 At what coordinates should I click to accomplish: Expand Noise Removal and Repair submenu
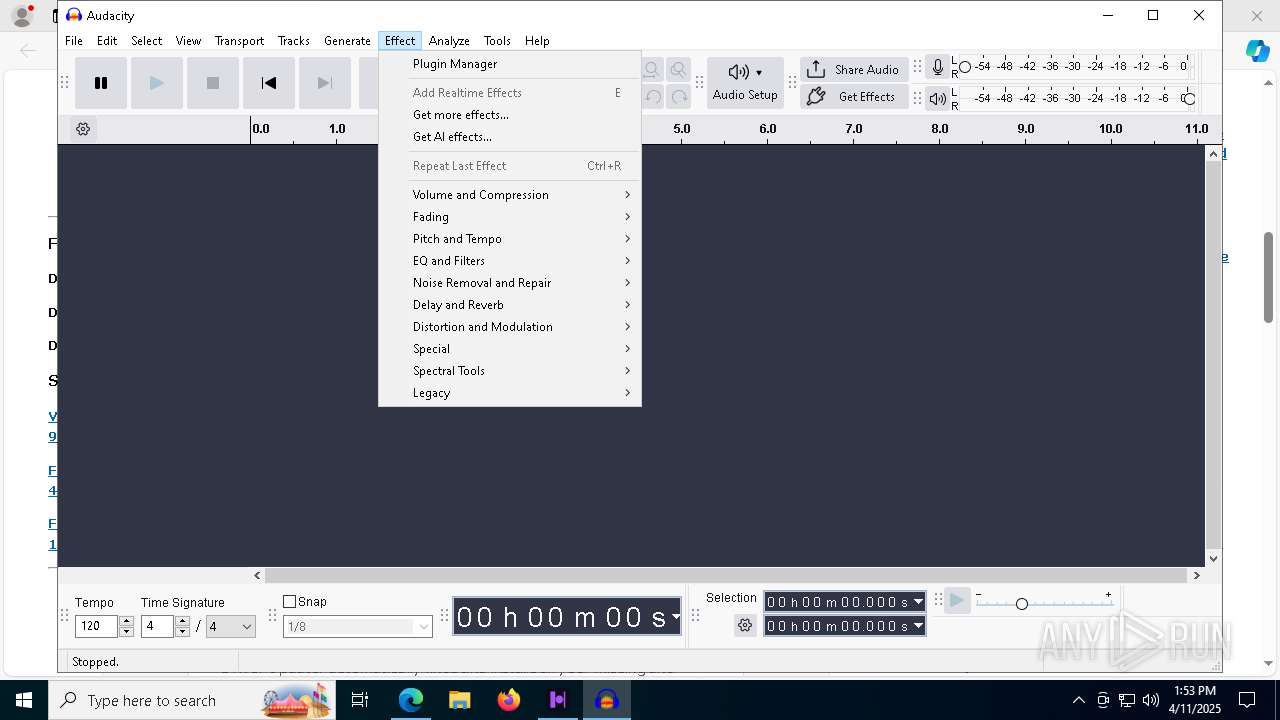[x=510, y=283]
